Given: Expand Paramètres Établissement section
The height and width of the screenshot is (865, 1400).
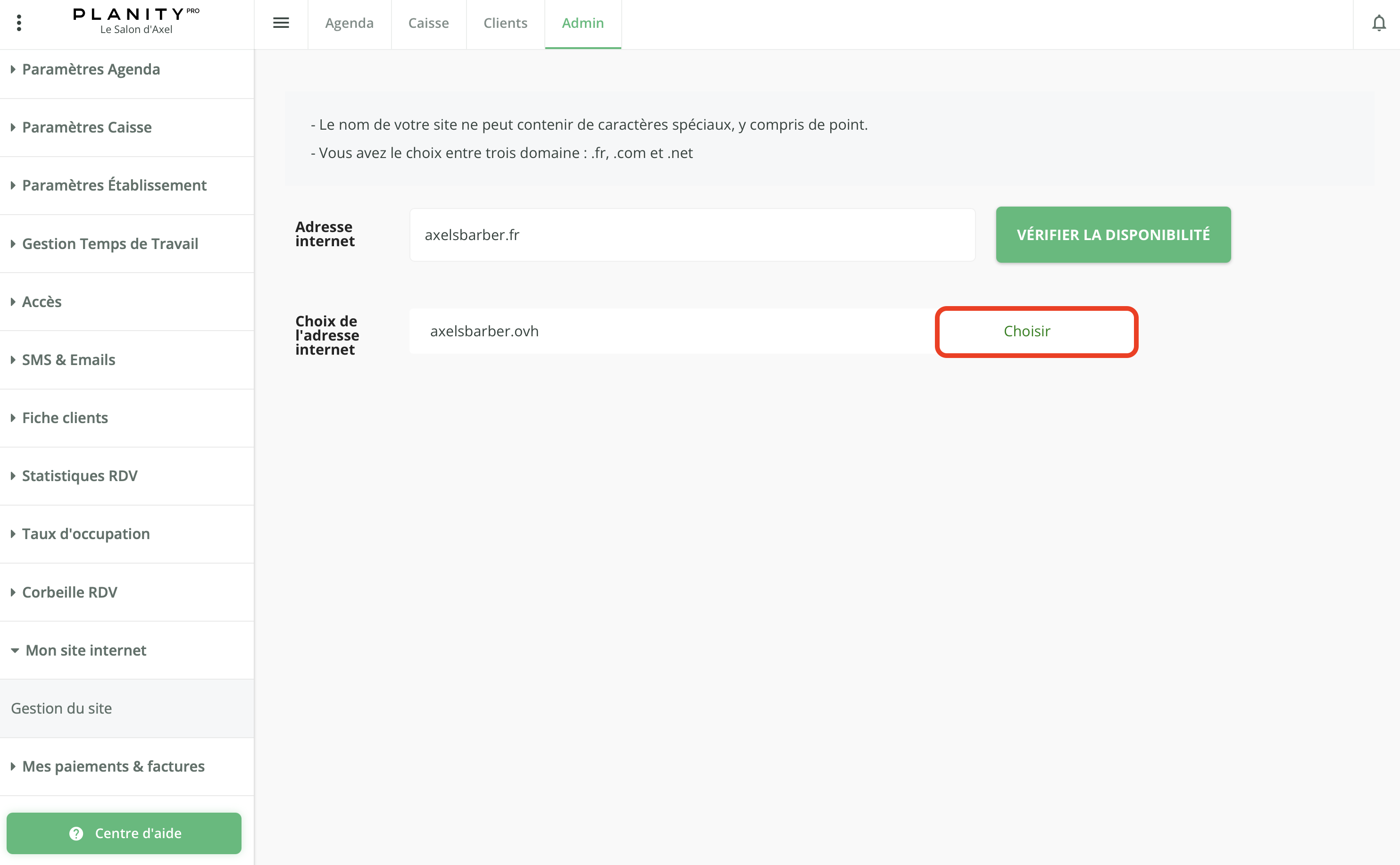Looking at the screenshot, I should pos(114,185).
